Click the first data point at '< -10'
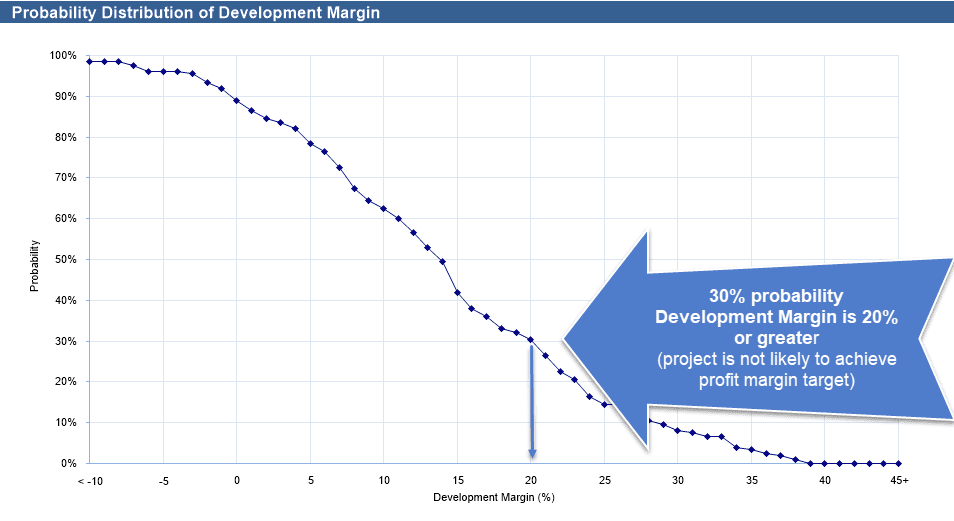Viewport: 954px width, 521px height. point(89,62)
